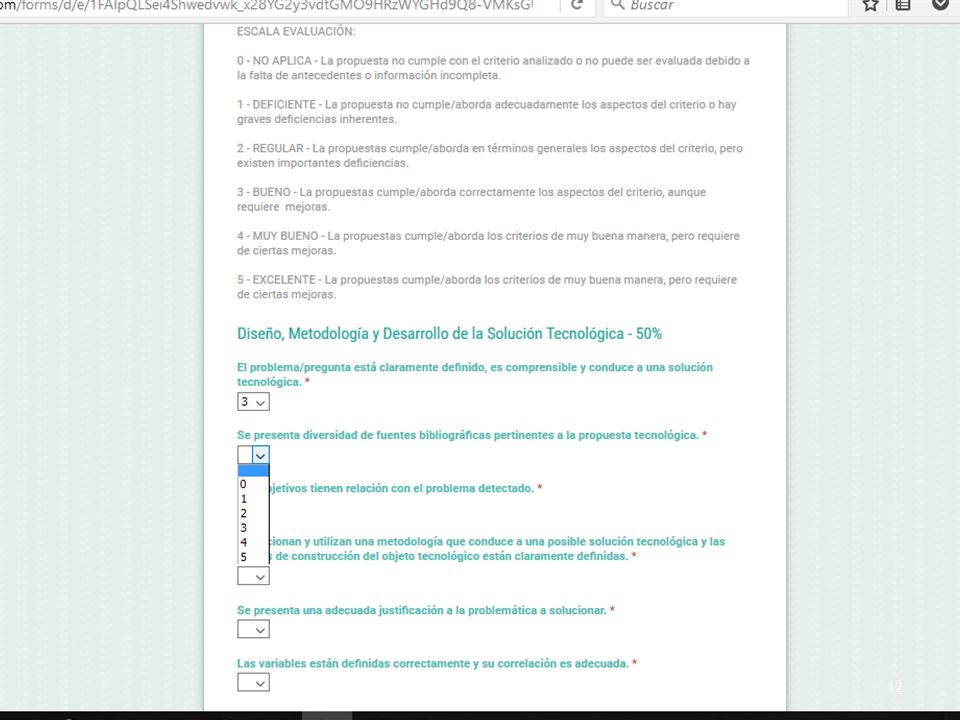
Task: Choose option 5 in the open dropdown list
Action: coord(253,557)
